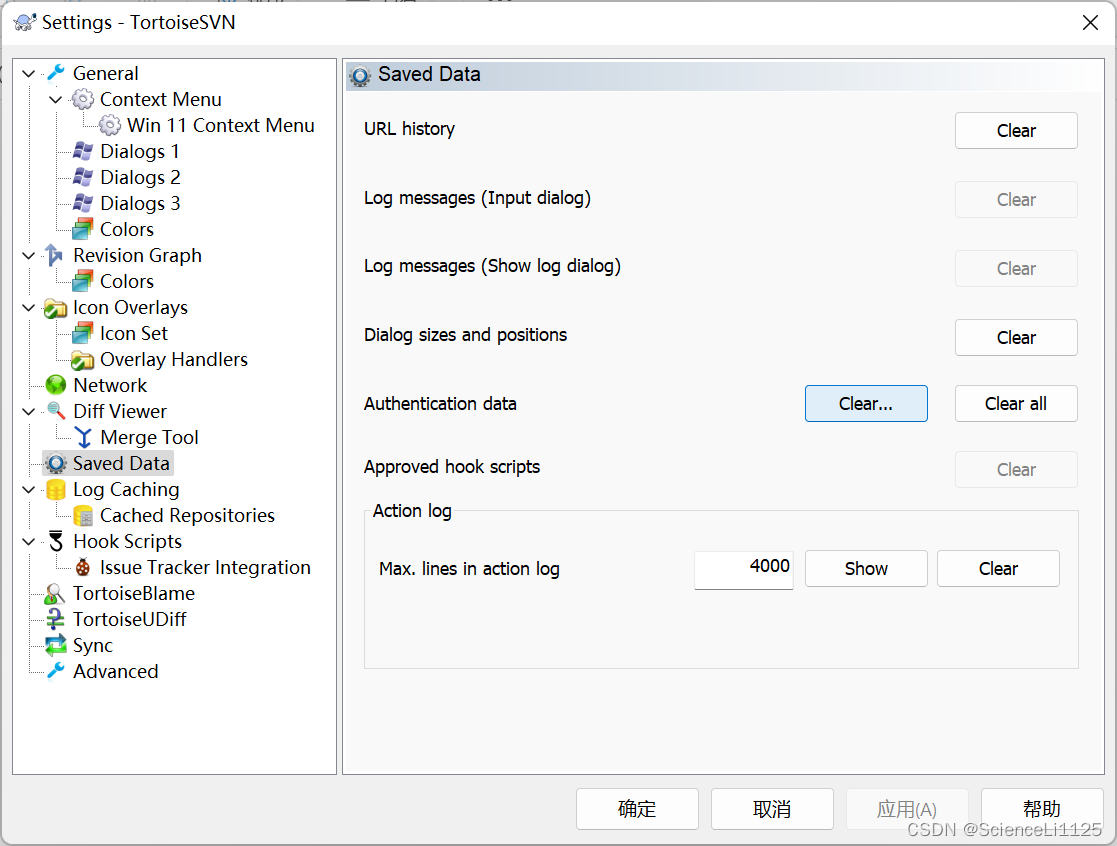Image resolution: width=1117 pixels, height=846 pixels.
Task: Click the 取消 (Cancel) button
Action: (772, 809)
